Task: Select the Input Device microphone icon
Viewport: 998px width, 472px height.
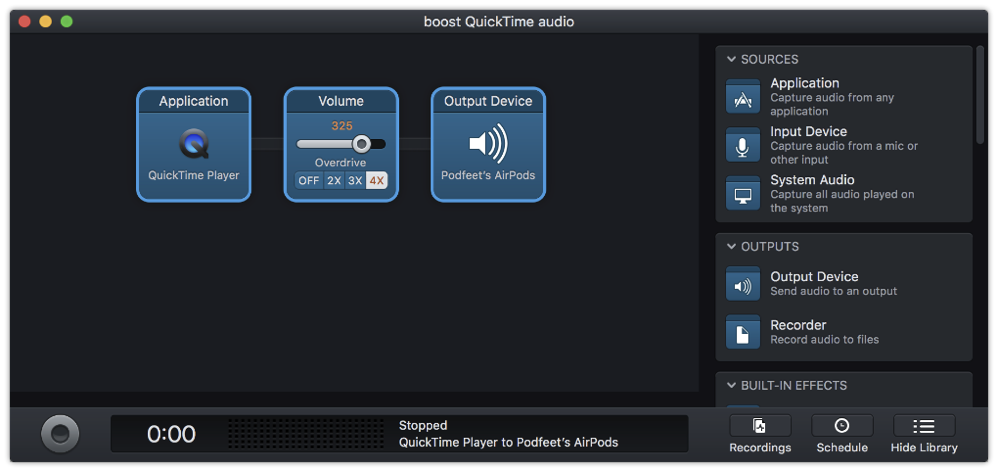Action: click(743, 145)
